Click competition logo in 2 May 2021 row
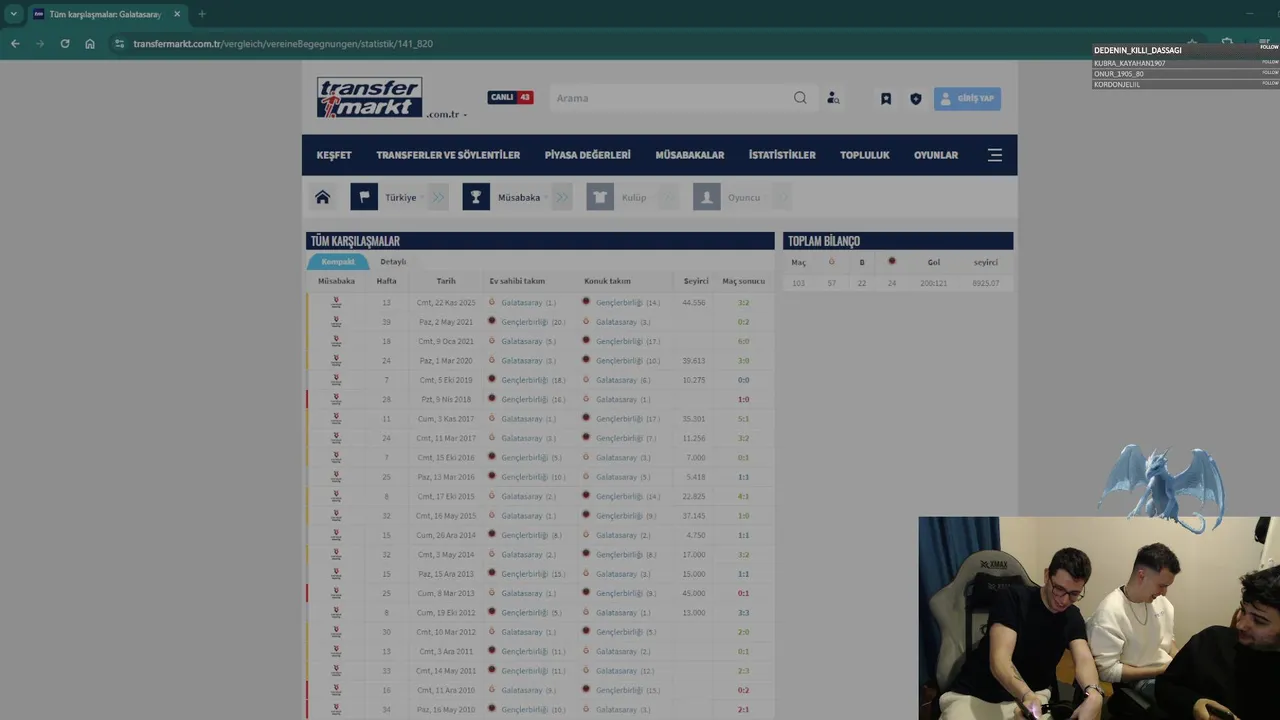Screen dimensions: 1280x720 [336, 322]
